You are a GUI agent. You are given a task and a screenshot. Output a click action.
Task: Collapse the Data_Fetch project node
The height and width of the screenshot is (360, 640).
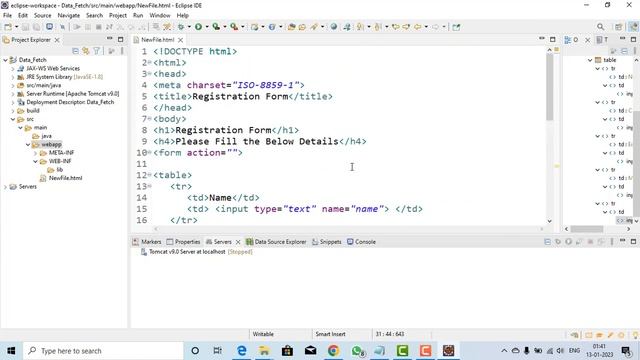click(x=5, y=60)
